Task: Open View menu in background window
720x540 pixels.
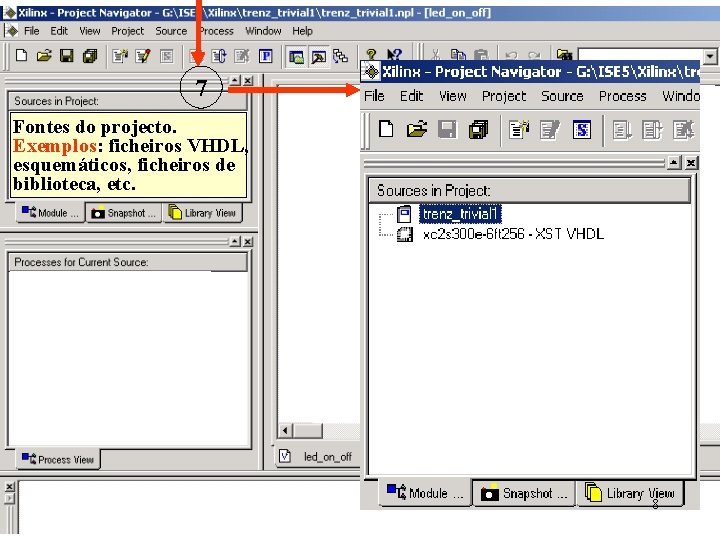Action: pyautogui.click(x=90, y=31)
